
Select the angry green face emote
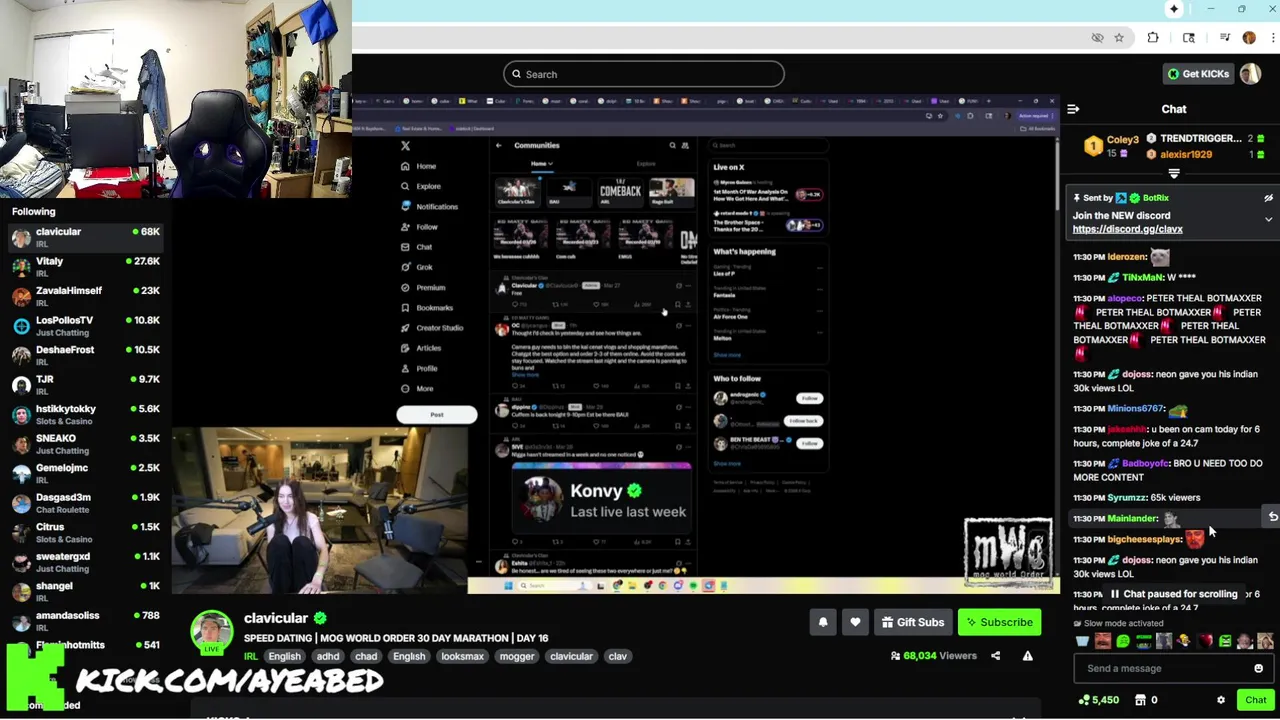1225,641
